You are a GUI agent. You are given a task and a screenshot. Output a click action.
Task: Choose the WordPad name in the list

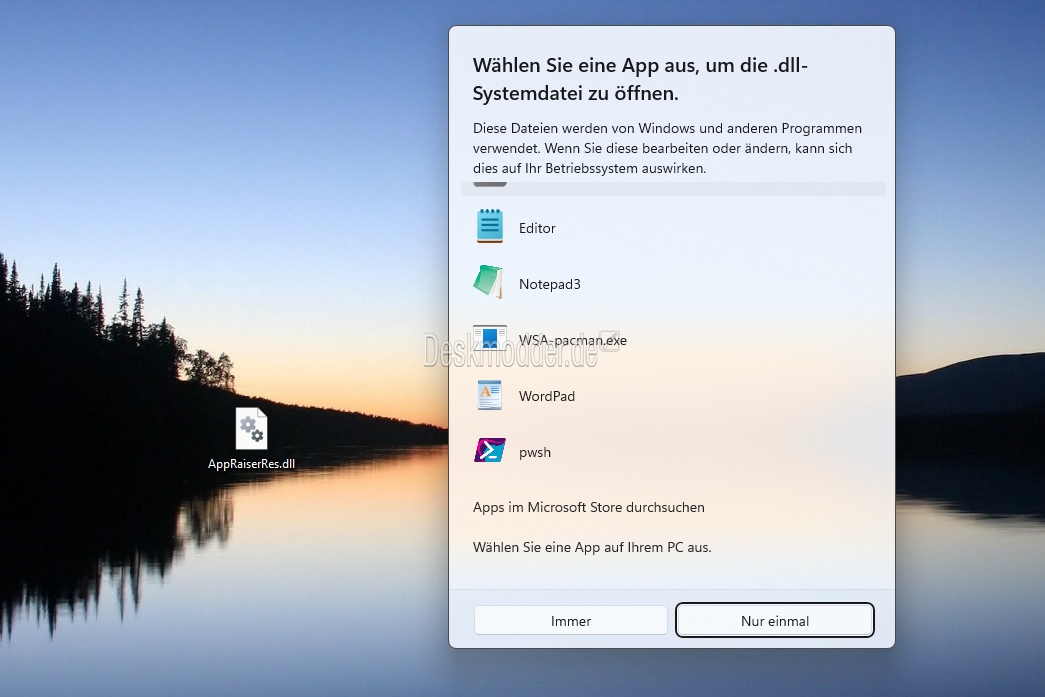[x=546, y=396]
